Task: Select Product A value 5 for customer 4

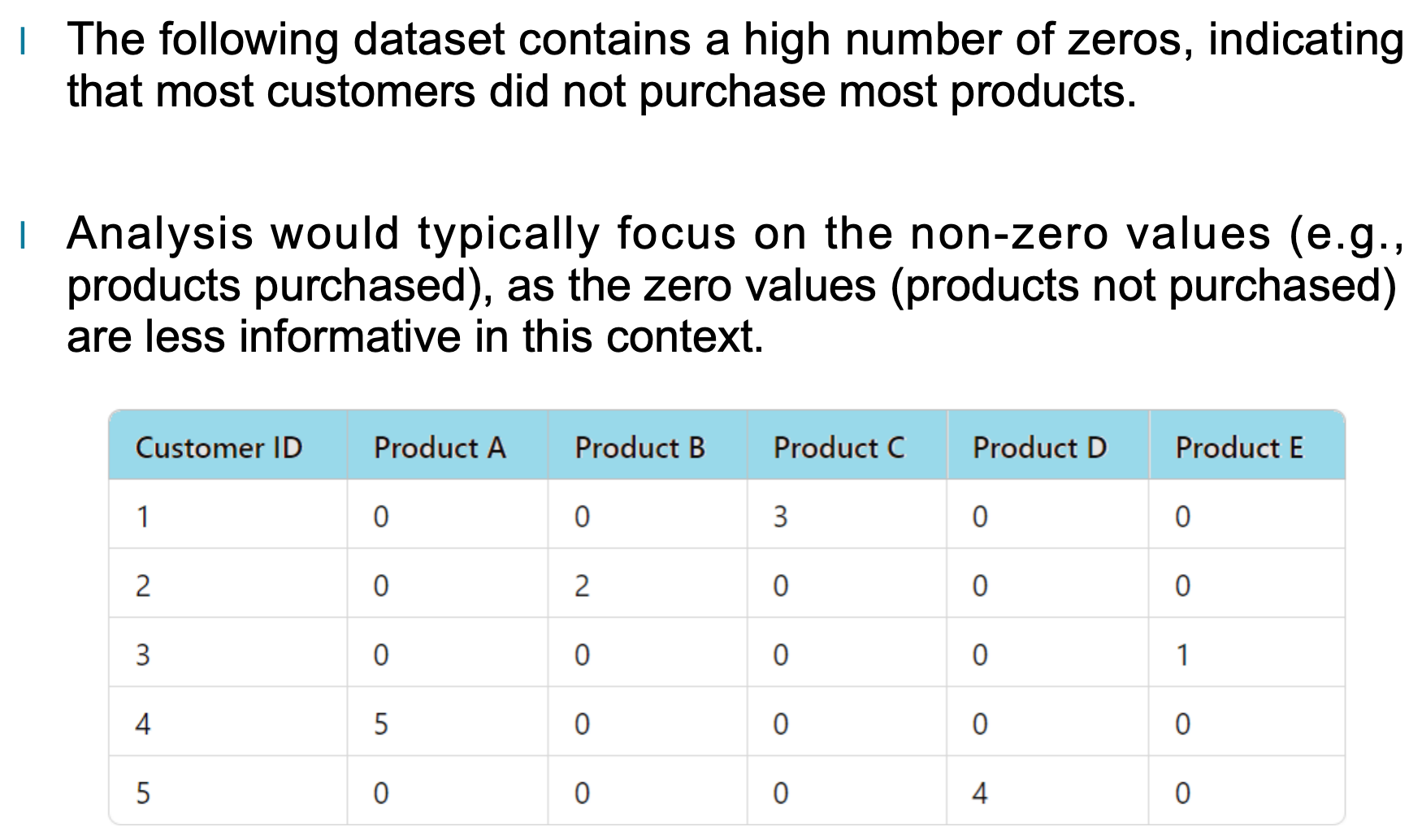Action: tap(381, 724)
